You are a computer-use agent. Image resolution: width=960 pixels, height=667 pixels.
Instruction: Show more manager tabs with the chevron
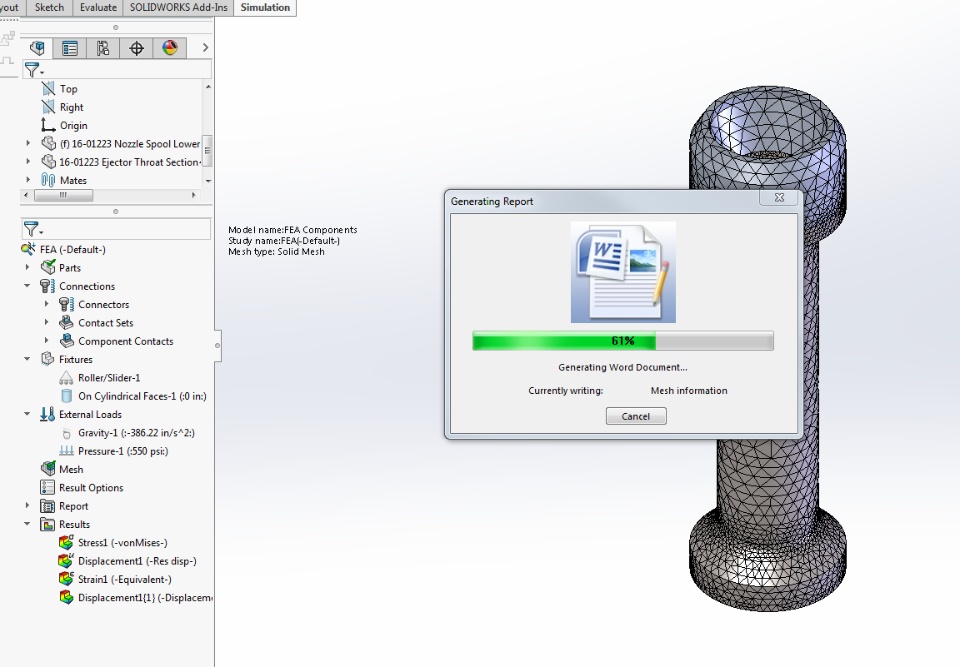(205, 48)
